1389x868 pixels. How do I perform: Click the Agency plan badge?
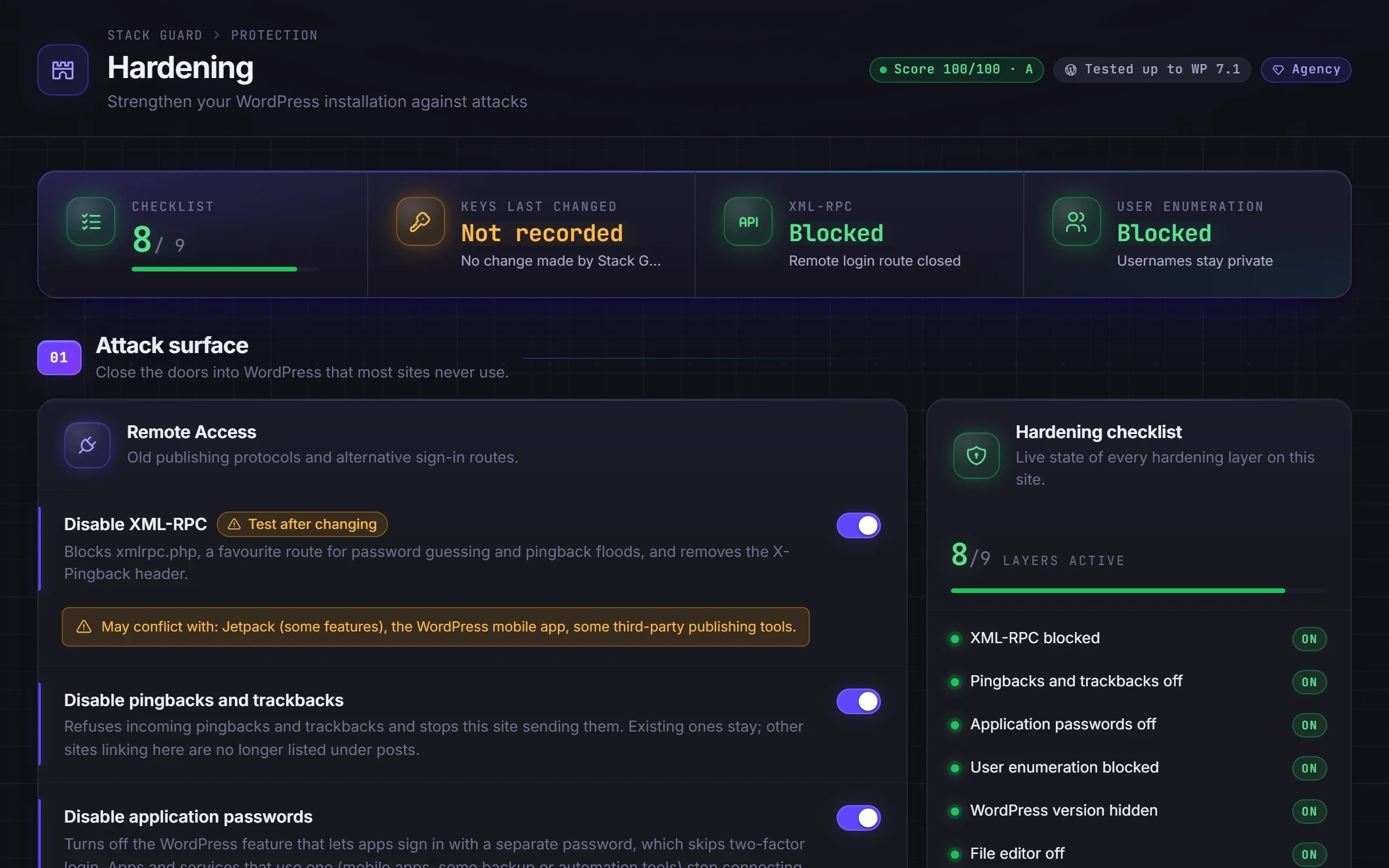coord(1306,70)
